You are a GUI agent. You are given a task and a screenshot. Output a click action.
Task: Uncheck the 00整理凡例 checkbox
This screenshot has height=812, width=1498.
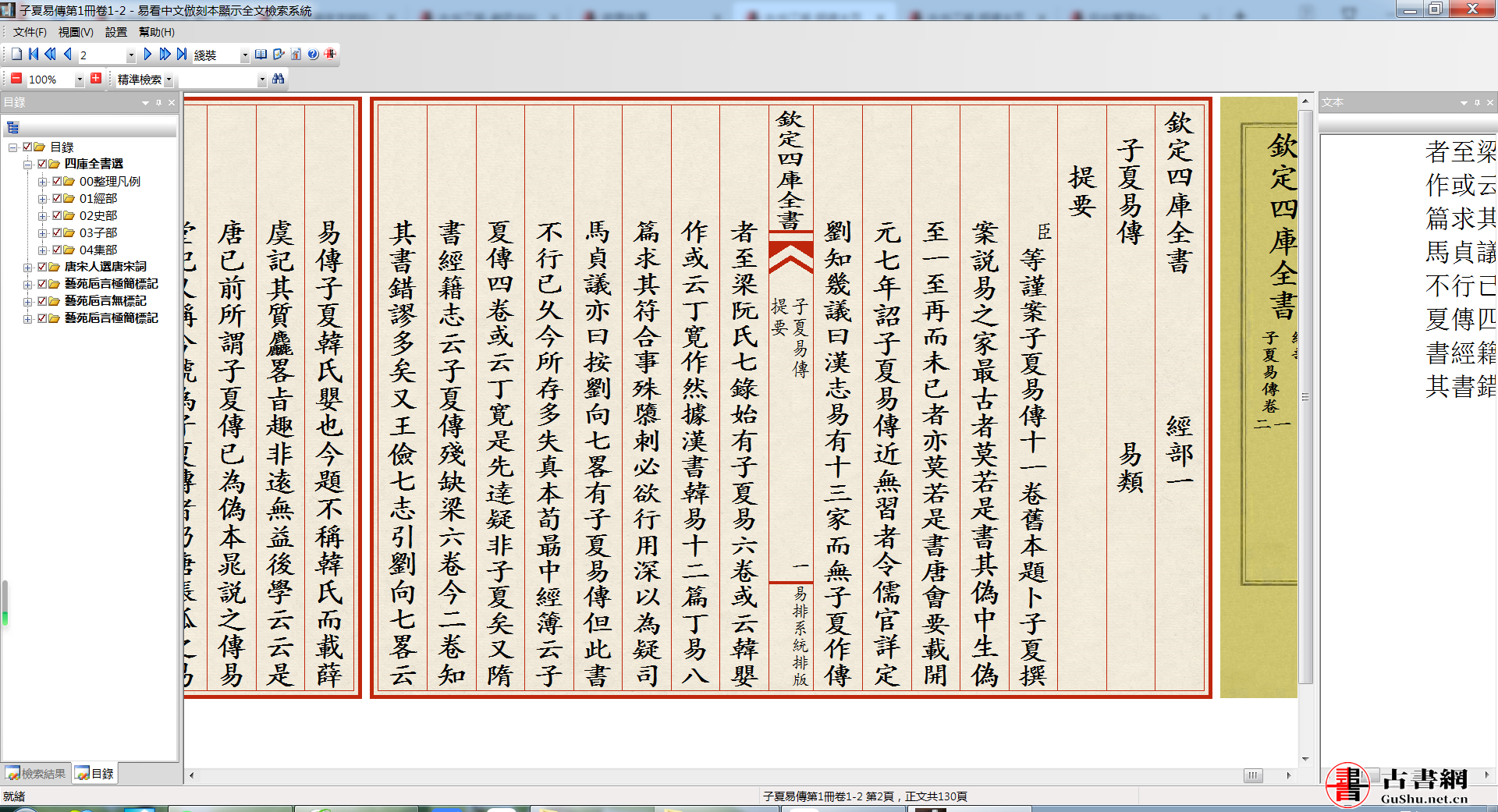pyautogui.click(x=57, y=181)
